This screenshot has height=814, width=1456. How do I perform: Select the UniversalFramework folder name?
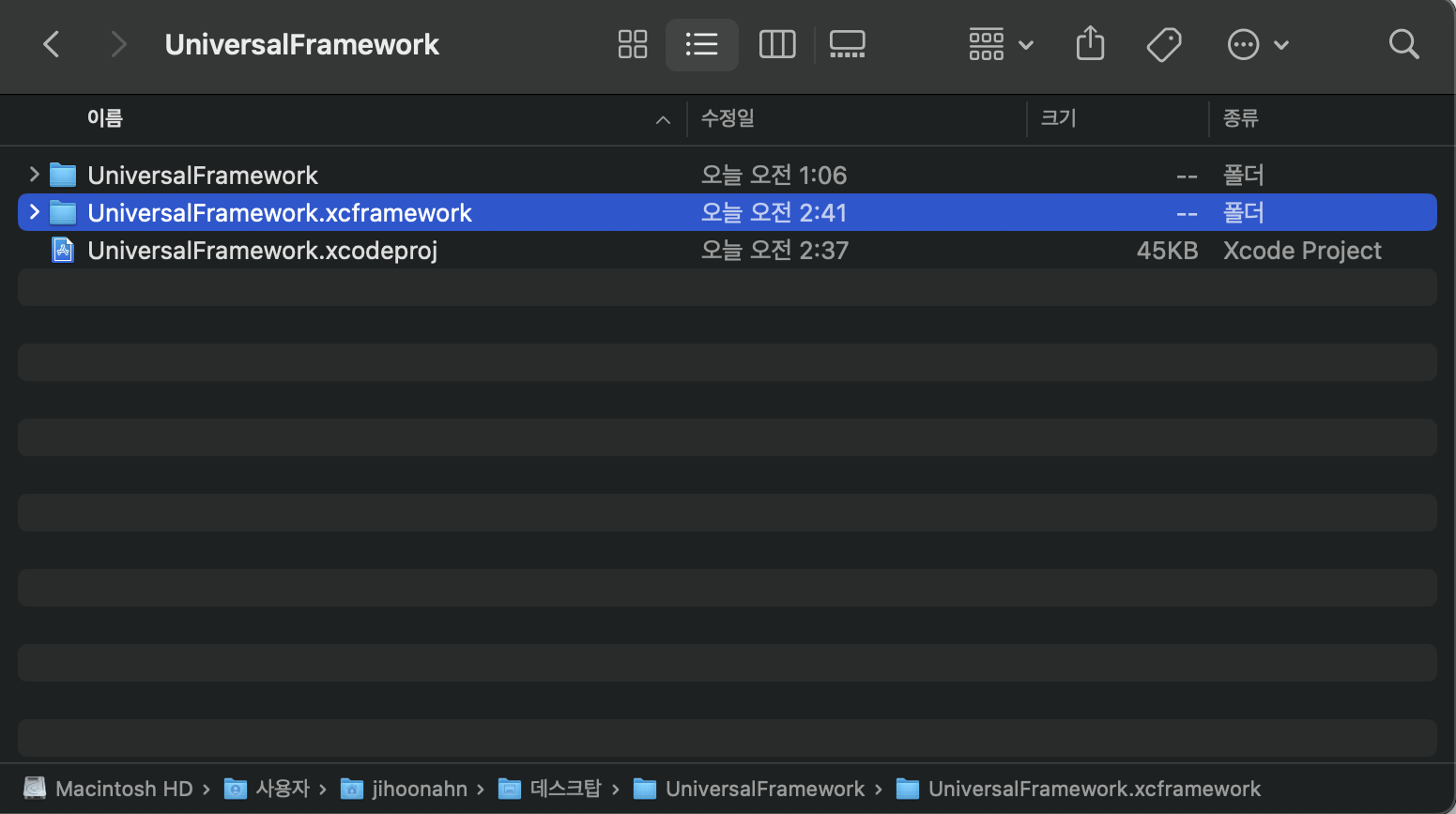coord(203,176)
